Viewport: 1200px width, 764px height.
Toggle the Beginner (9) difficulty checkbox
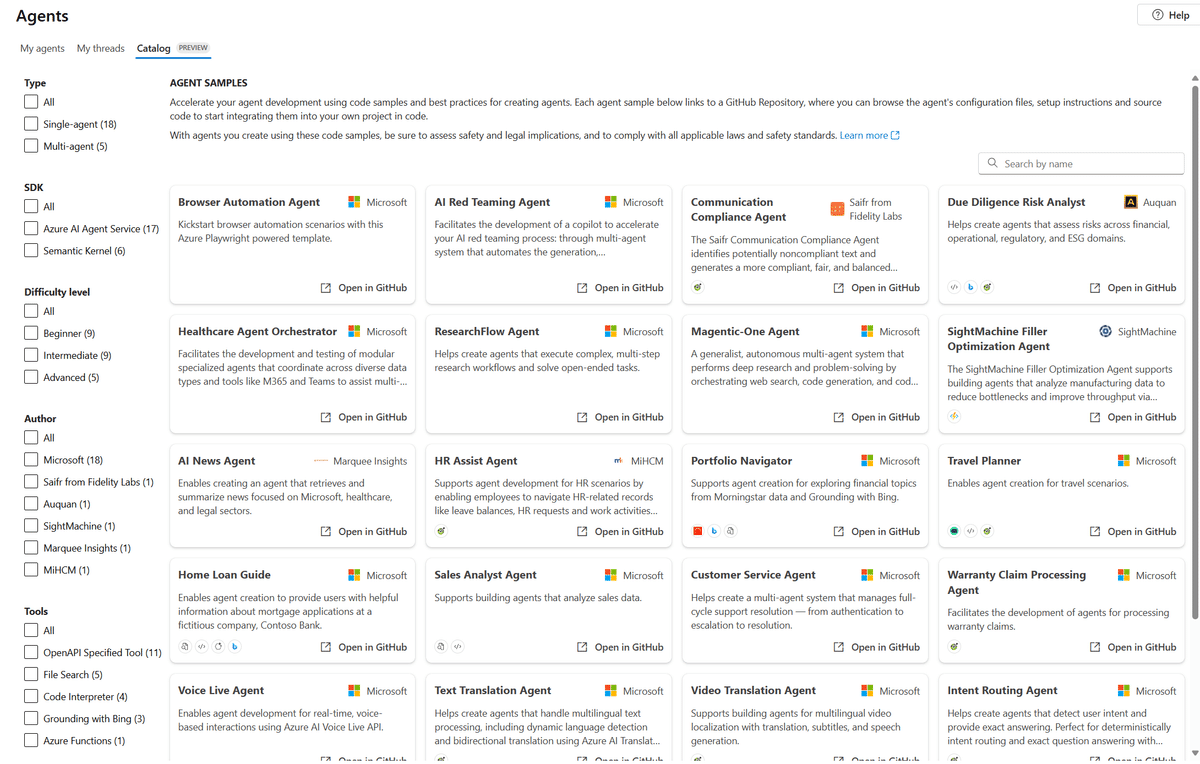(x=32, y=333)
